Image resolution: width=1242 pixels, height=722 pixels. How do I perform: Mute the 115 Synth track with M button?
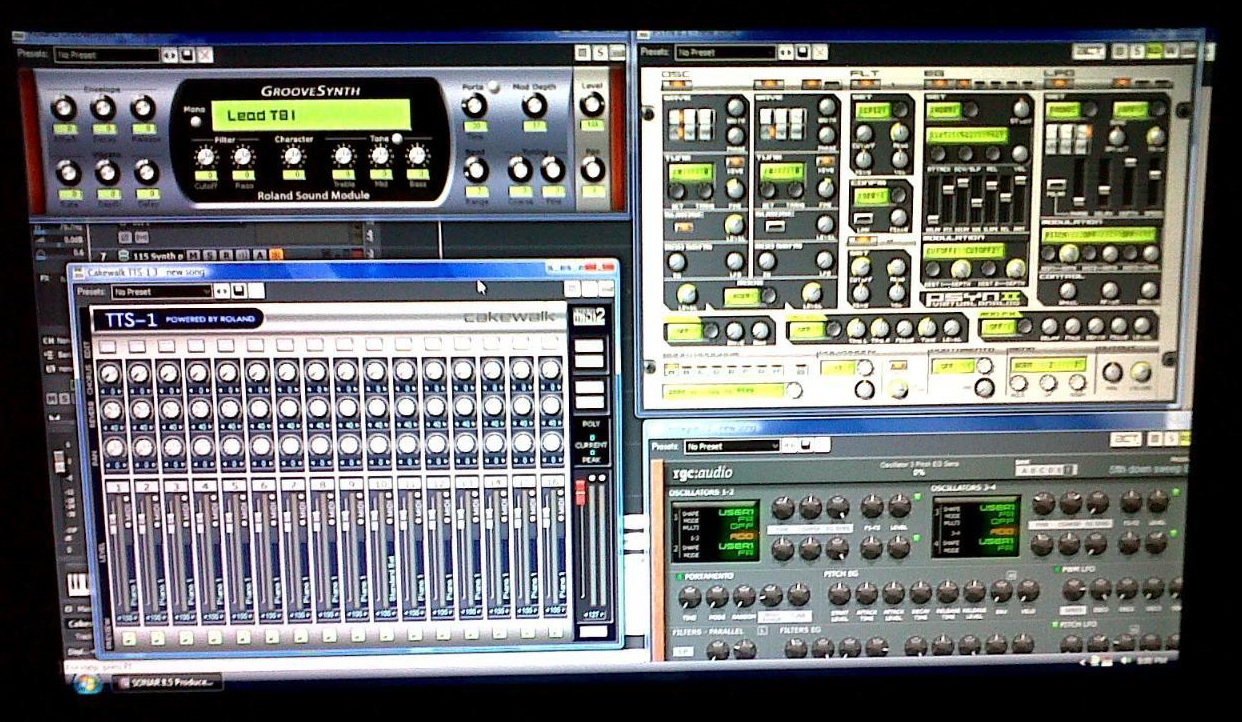tap(192, 255)
